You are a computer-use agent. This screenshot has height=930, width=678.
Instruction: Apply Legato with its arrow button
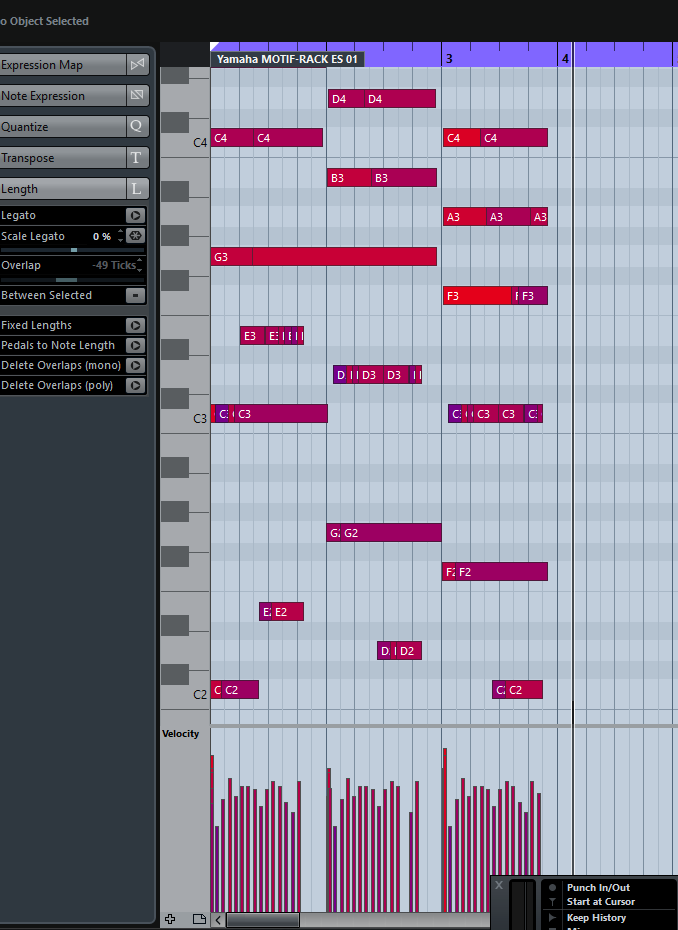135,215
